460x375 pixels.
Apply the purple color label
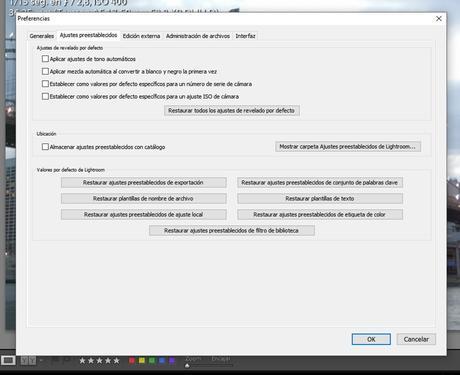(172, 360)
